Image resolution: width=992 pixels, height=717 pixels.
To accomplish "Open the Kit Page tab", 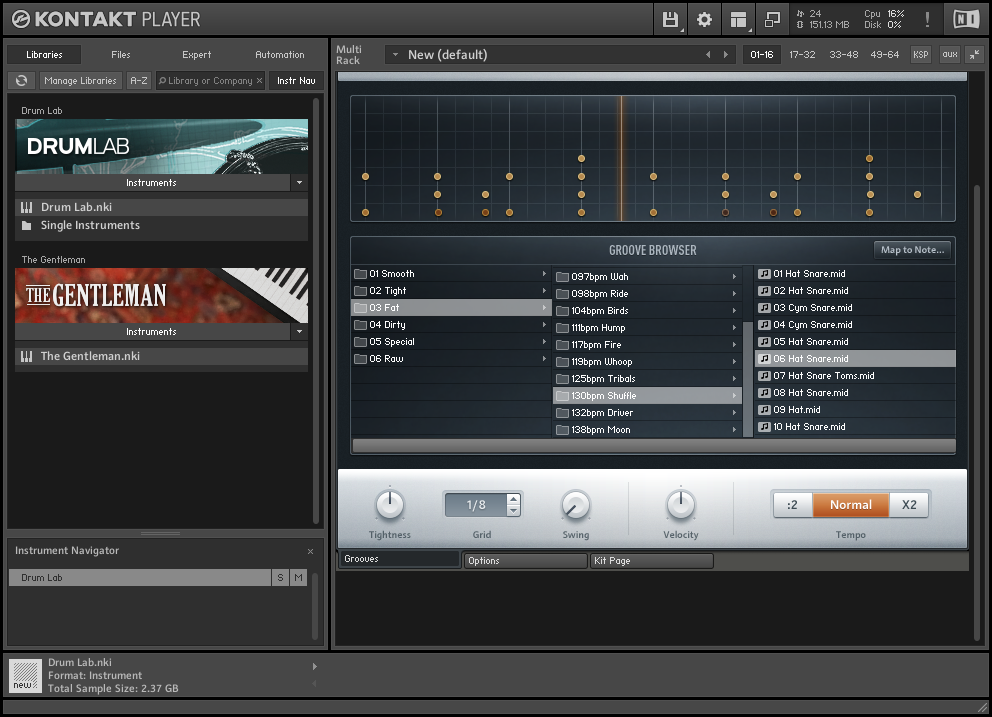I will coord(652,561).
